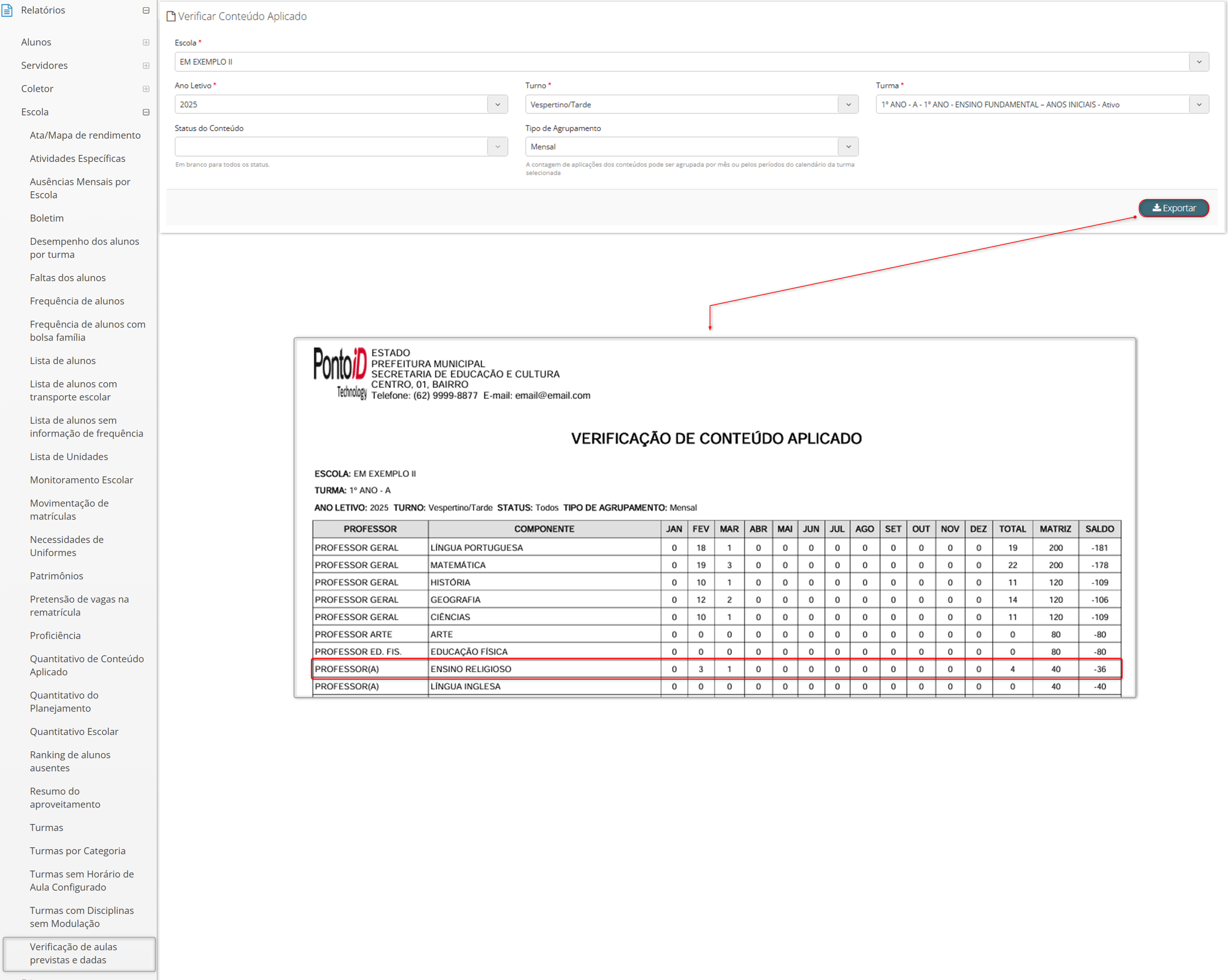Open Pretensão de vagas na rematrícula
Screen dimensions: 1228x980
coord(79,605)
